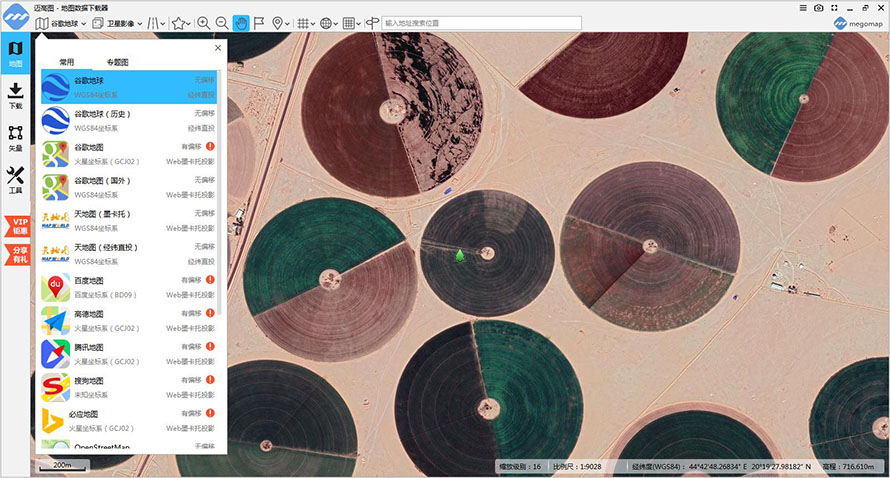Open the 工具 tools sidebar panel
Image resolution: width=890 pixels, height=478 pixels.
pos(15,180)
